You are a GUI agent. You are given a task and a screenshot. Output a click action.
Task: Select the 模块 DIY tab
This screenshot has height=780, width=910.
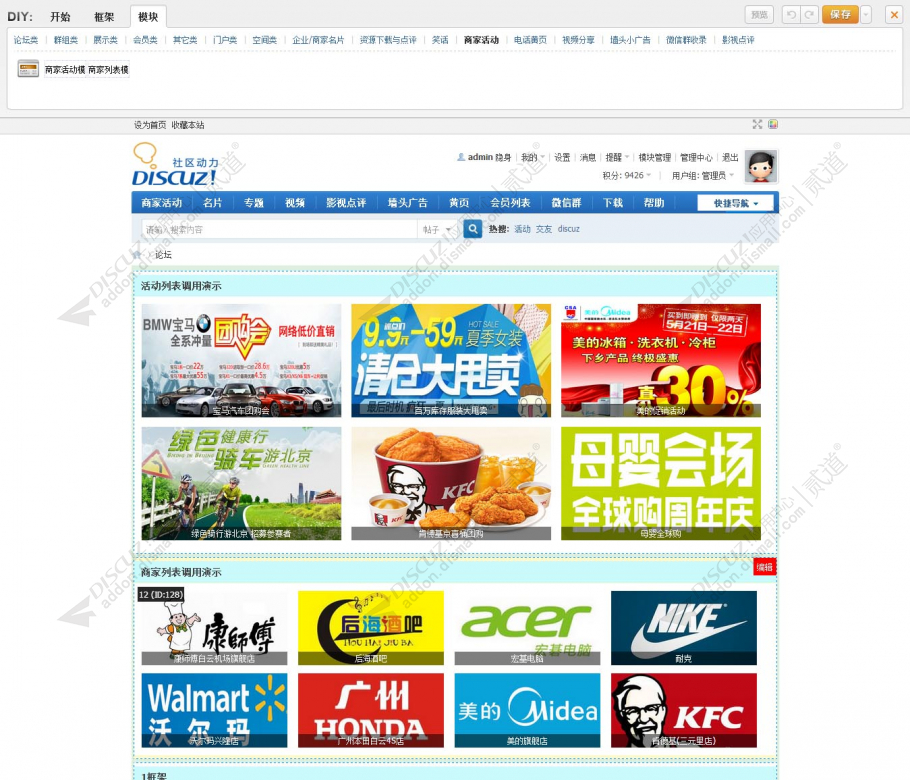click(x=148, y=17)
